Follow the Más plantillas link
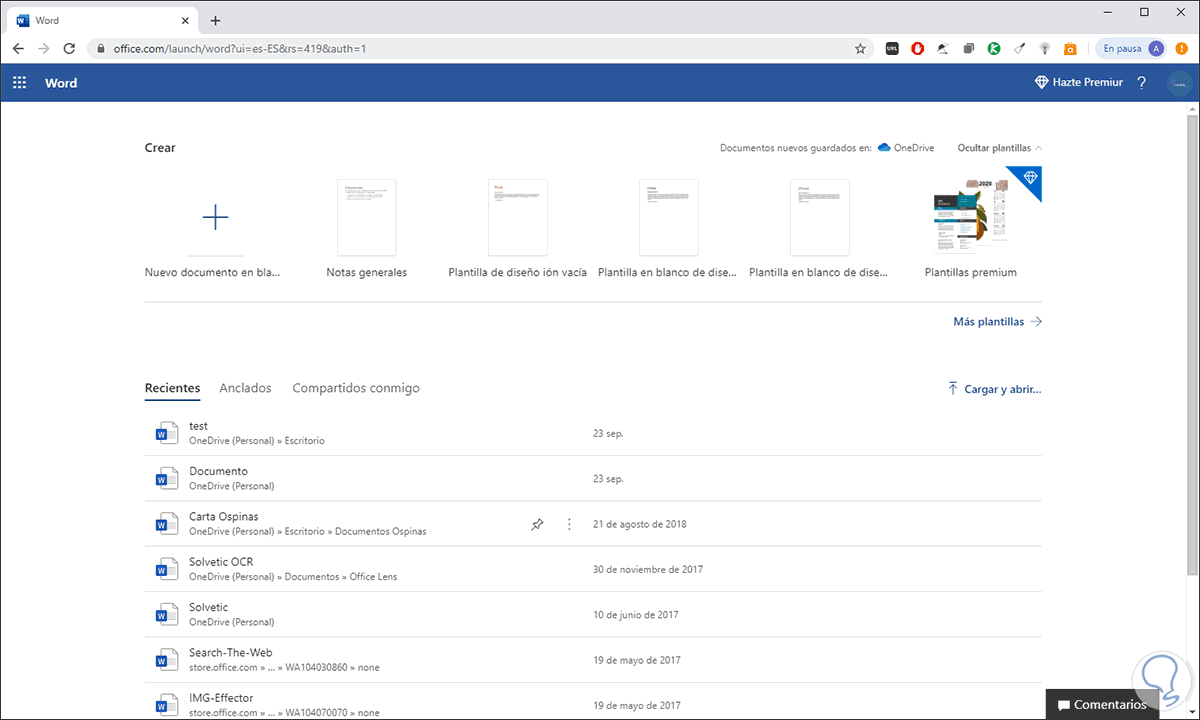1200x720 pixels. tap(997, 322)
